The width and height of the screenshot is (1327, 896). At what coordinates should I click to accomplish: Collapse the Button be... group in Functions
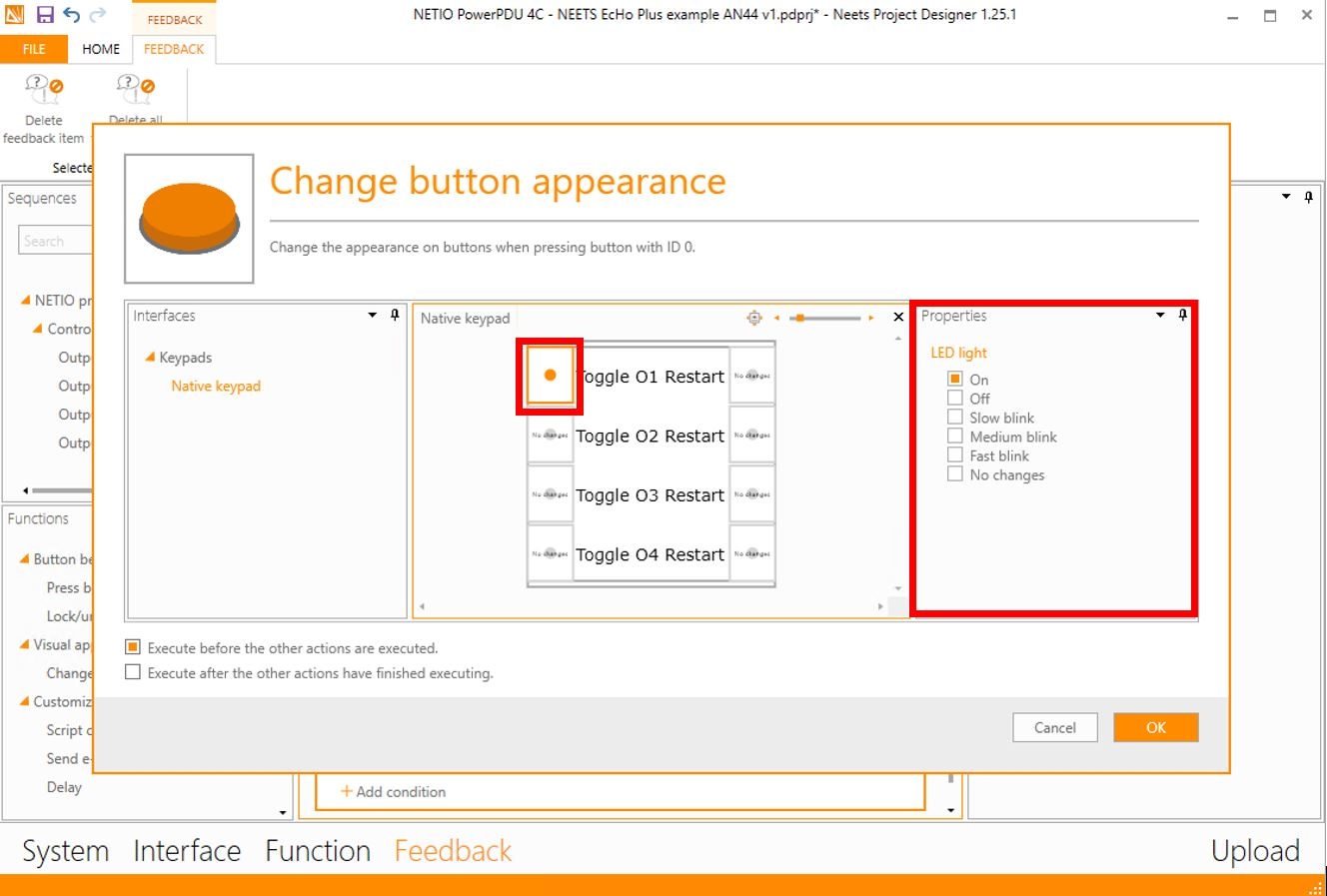(25, 559)
